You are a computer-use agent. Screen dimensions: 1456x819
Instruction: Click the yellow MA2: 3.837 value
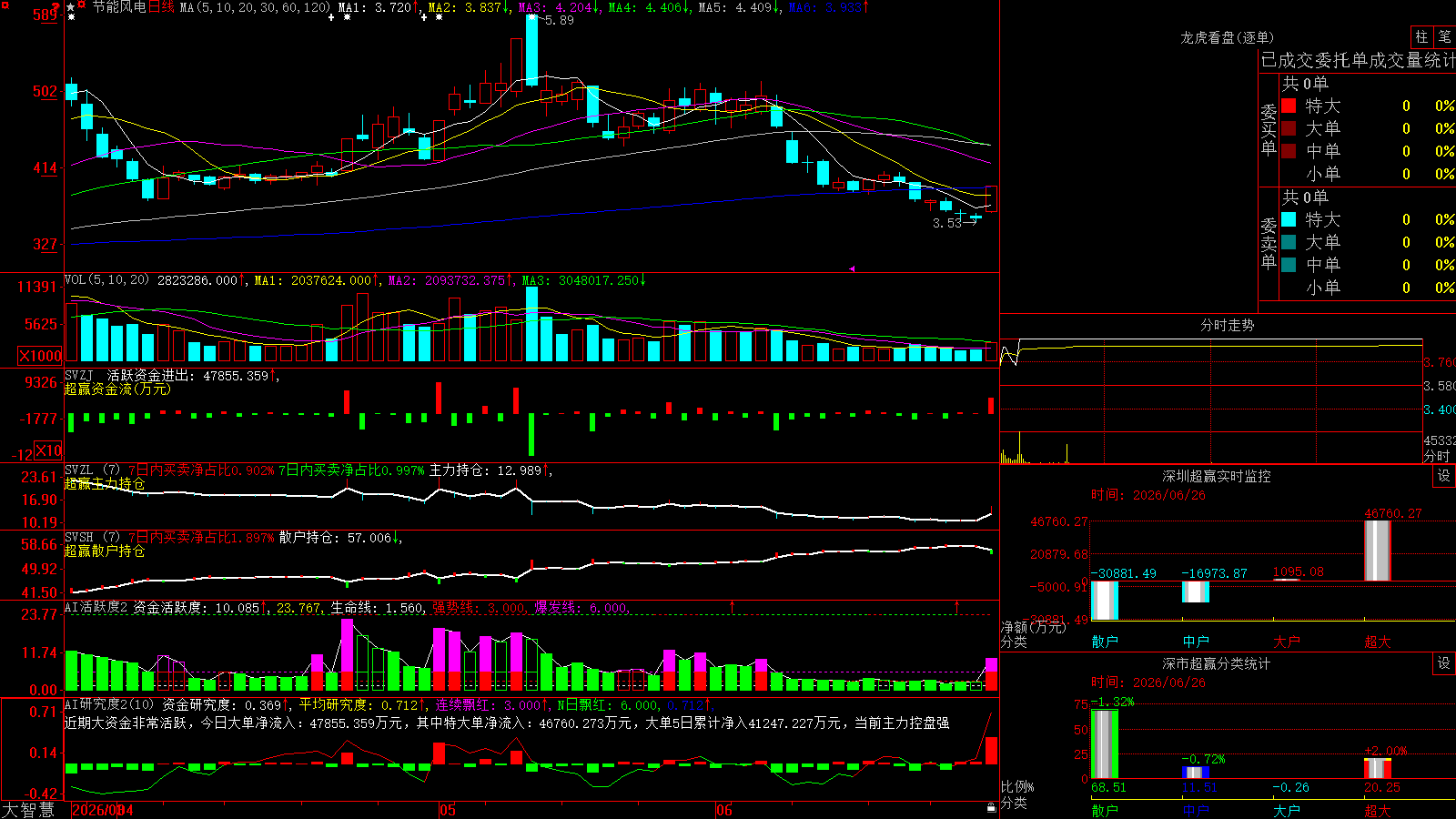click(x=465, y=7)
